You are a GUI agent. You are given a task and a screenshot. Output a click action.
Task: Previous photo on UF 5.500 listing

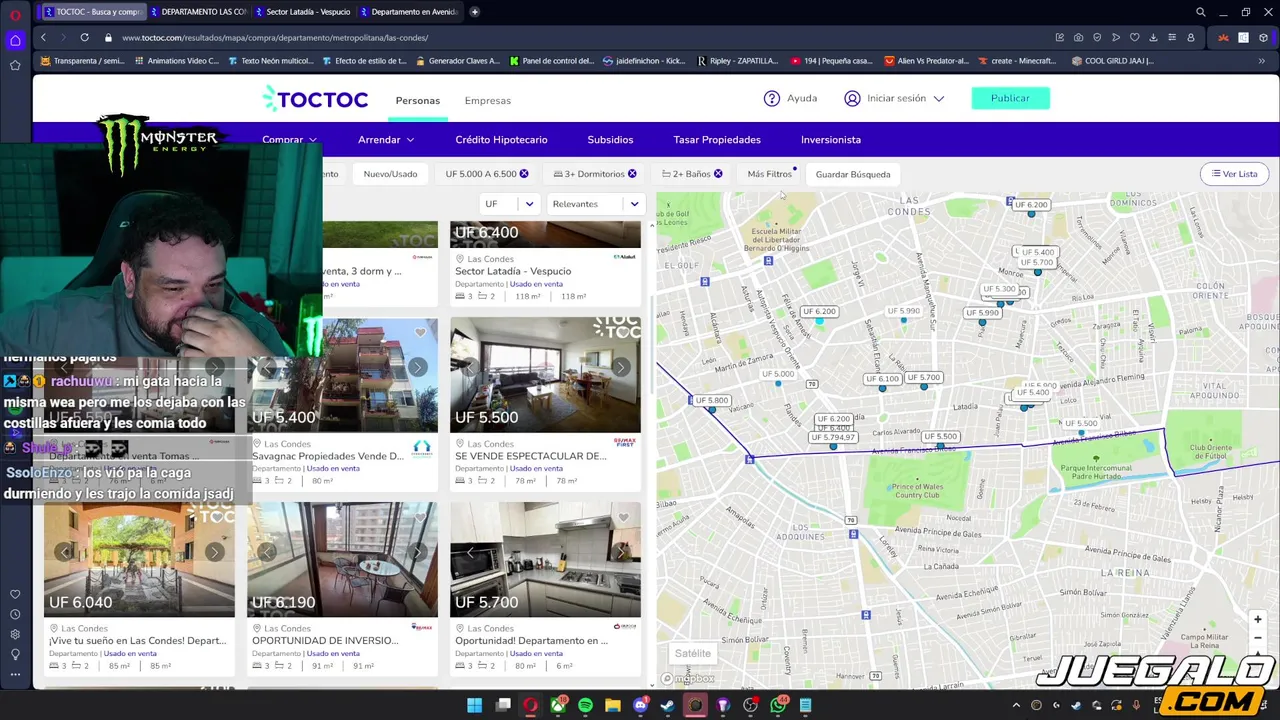click(x=471, y=367)
